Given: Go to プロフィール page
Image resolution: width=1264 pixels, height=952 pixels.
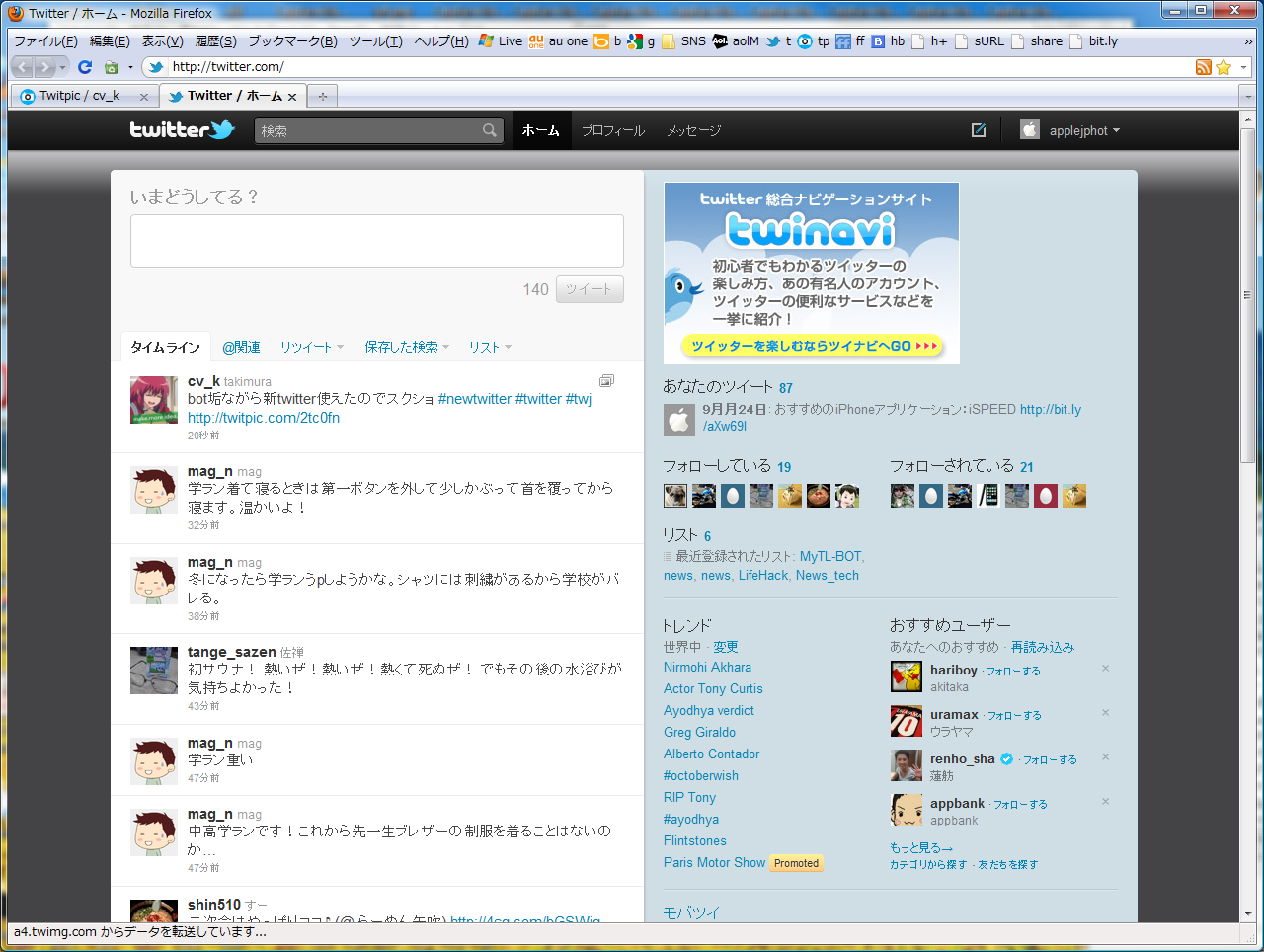Looking at the screenshot, I should coord(613,130).
